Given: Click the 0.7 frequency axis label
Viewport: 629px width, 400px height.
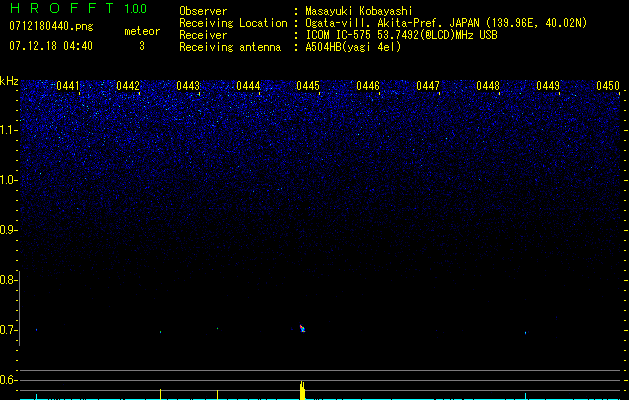Looking at the screenshot, I should point(9,330).
